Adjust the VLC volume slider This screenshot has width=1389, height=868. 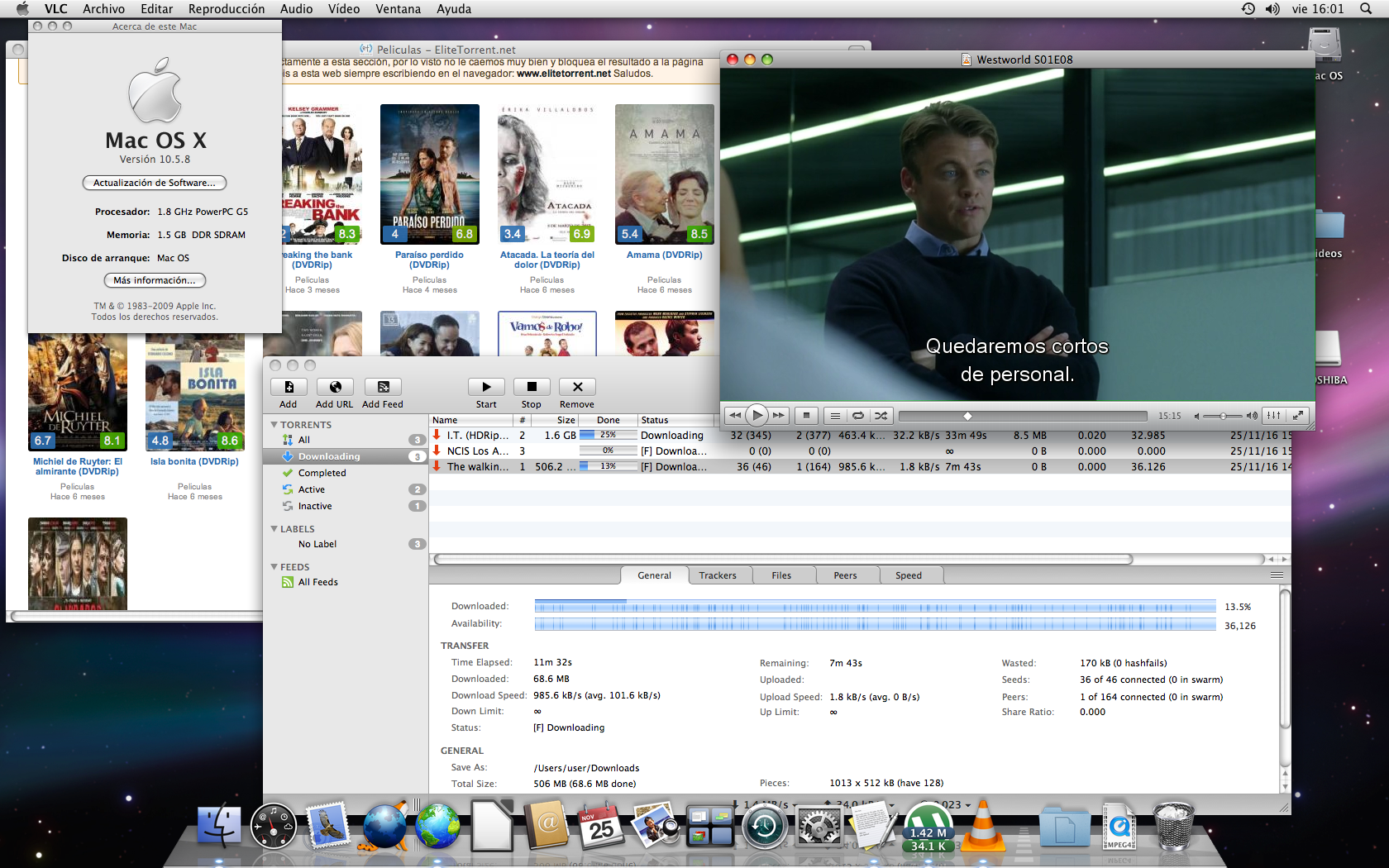pyautogui.click(x=1223, y=417)
